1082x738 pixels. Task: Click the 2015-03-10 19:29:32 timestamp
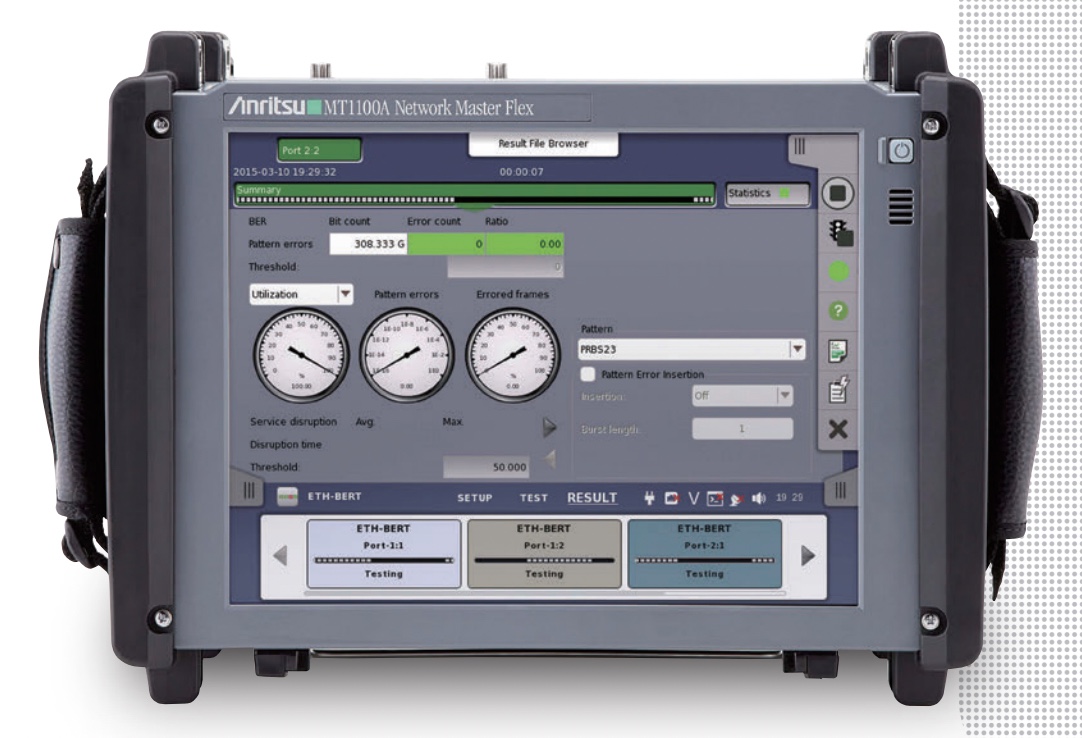coord(284,172)
